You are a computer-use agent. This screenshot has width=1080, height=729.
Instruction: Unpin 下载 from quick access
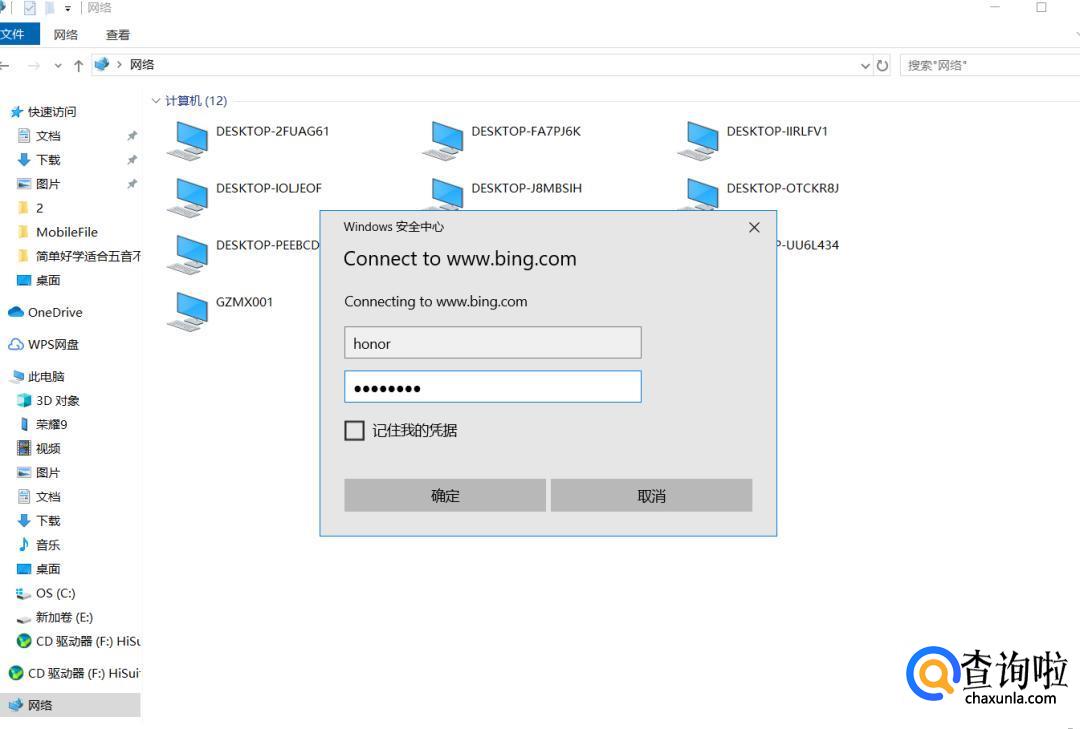point(132,160)
